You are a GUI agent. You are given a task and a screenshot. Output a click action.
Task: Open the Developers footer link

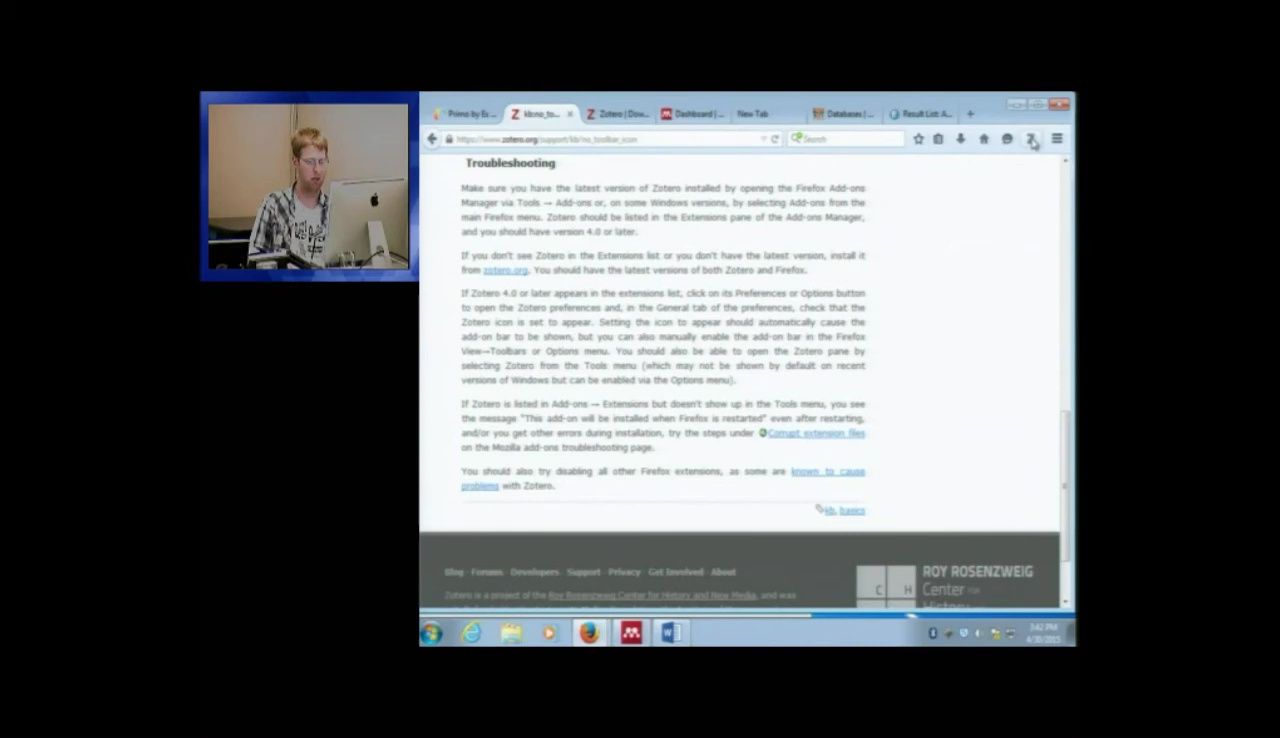535,572
